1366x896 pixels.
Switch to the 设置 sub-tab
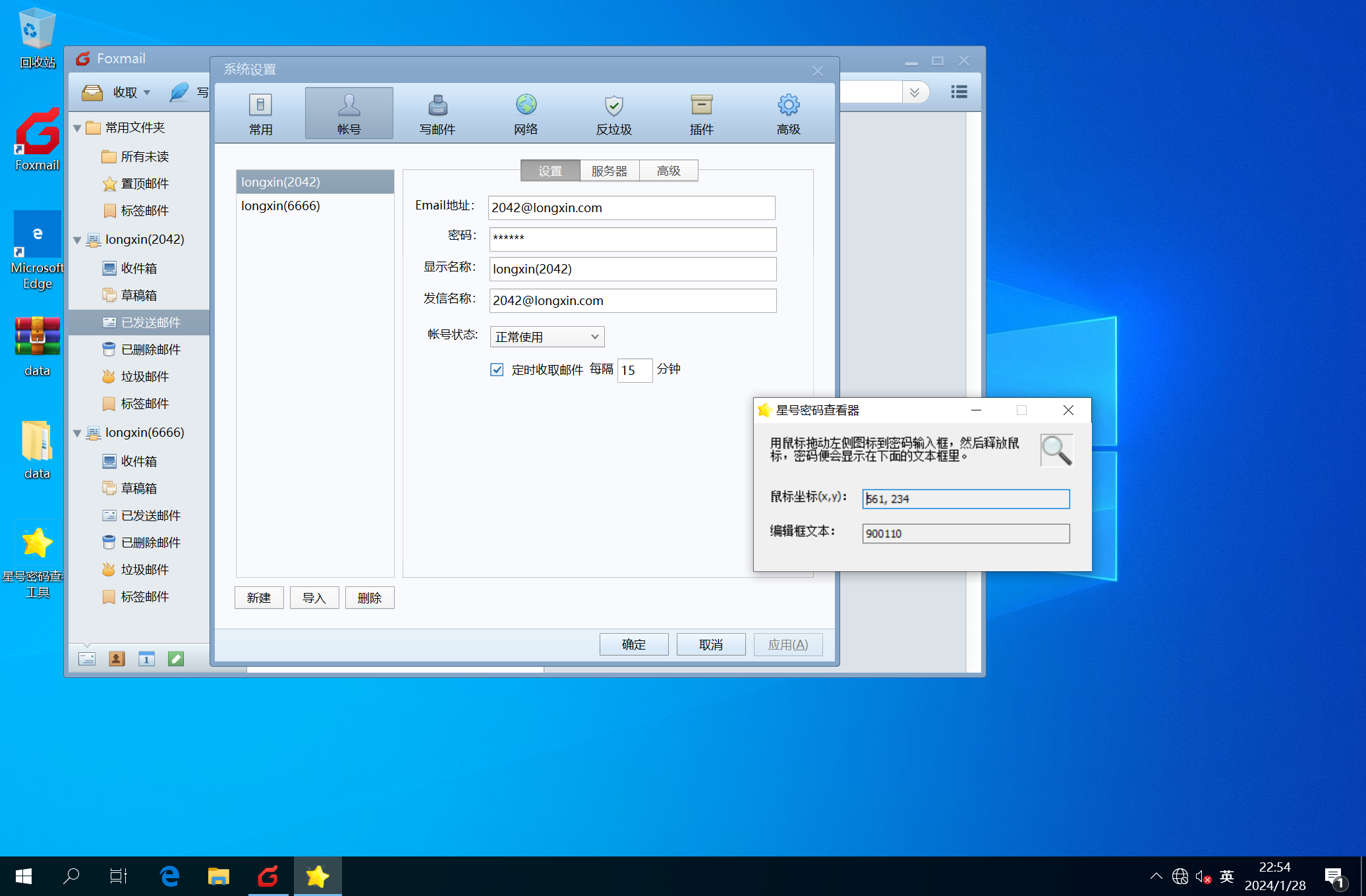click(550, 171)
